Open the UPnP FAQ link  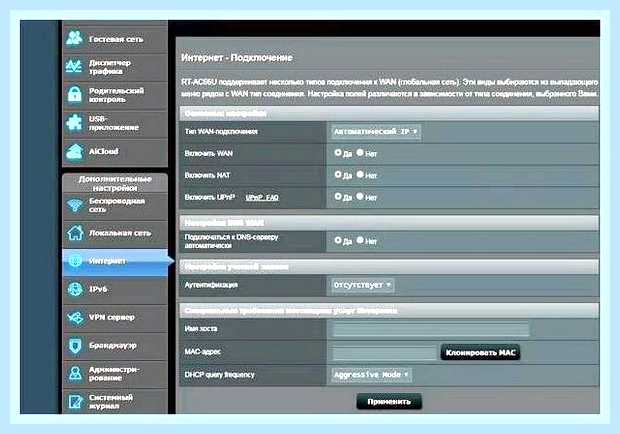coord(262,197)
